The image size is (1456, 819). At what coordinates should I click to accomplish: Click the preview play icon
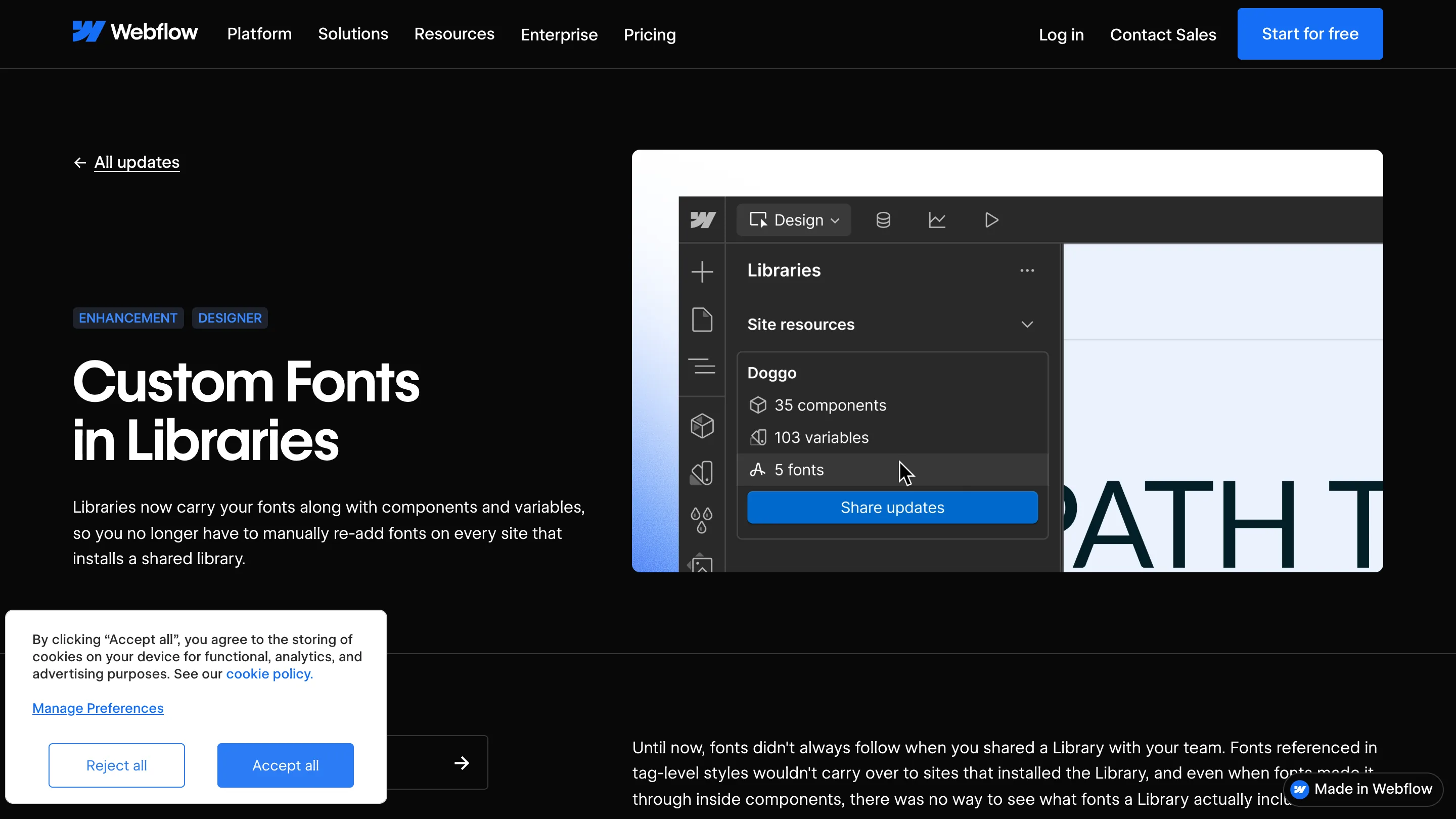[991, 220]
